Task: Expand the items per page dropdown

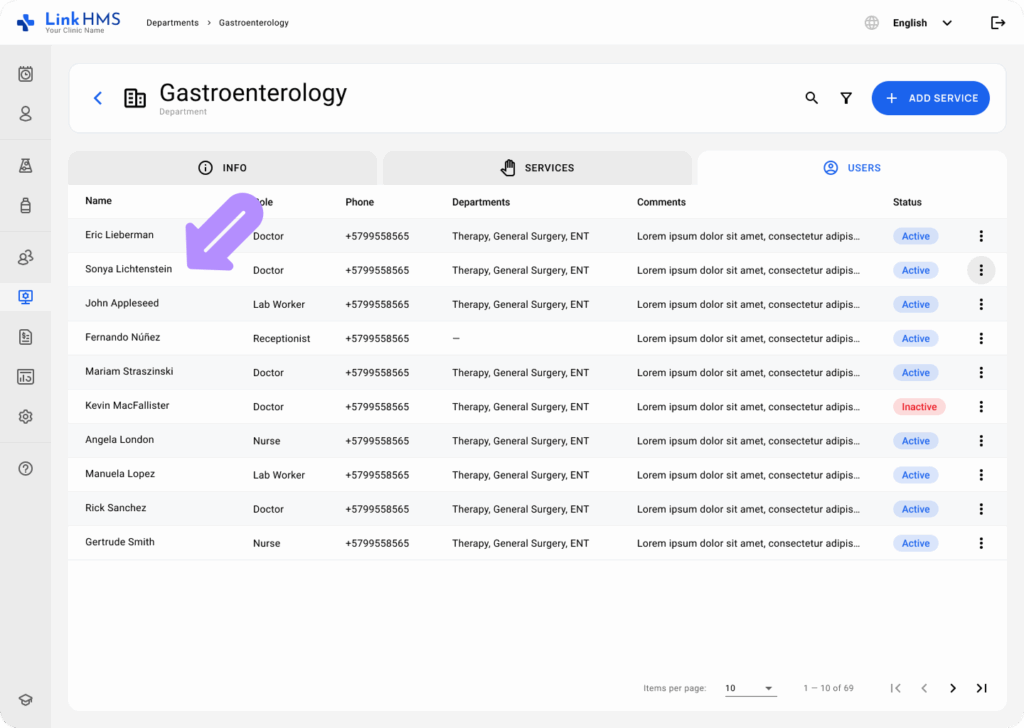Action: 750,688
